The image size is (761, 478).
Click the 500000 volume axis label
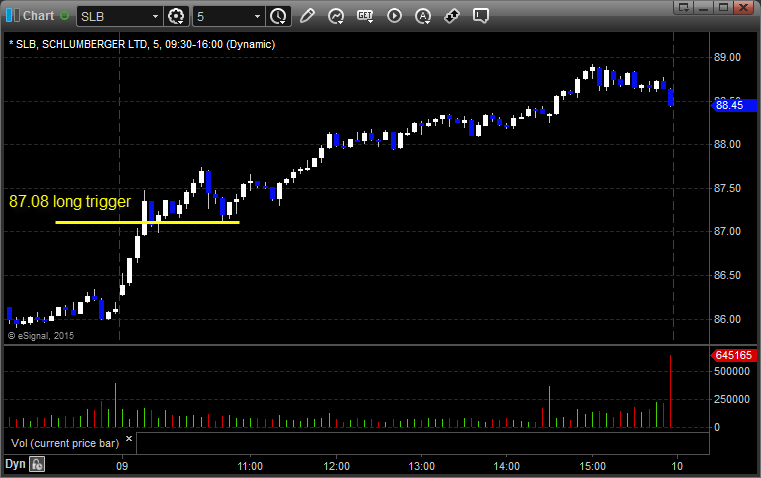click(732, 371)
